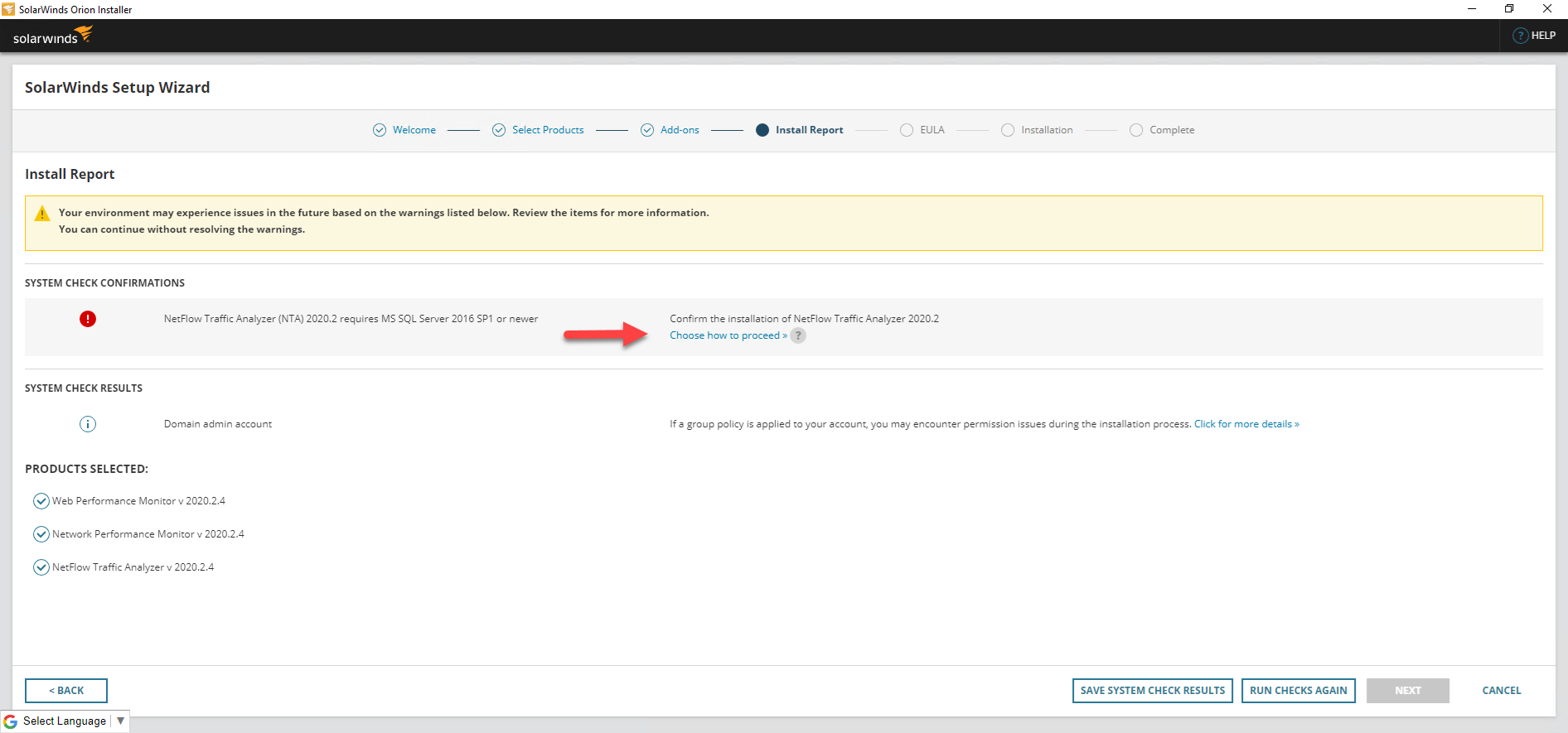Click 'NetFlow Traffic Analyzer v 2020.2.4' text
The width and height of the screenshot is (1568, 733).
point(133,567)
